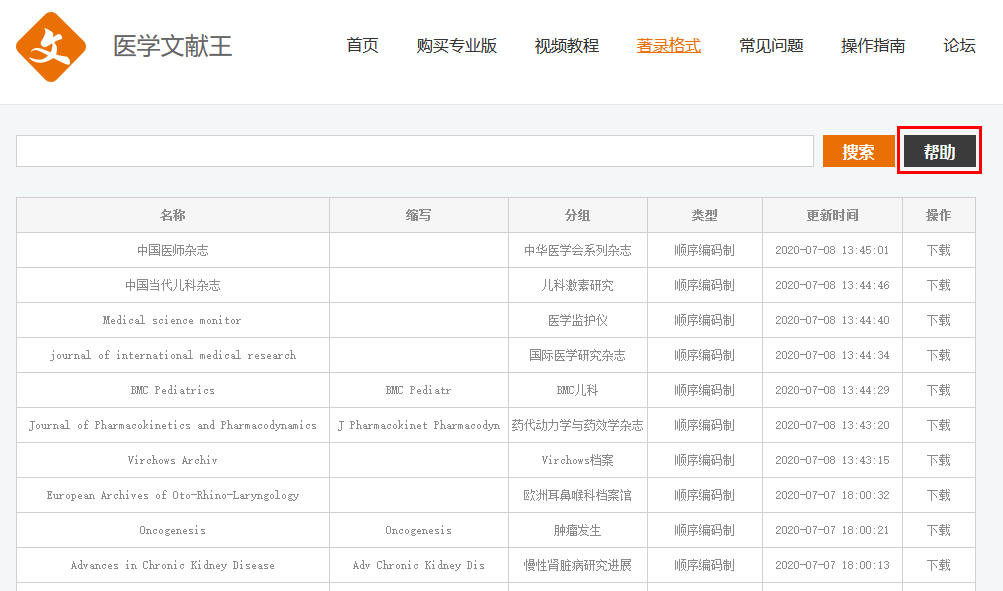Focus the style search input field
1003x591 pixels.
[x=415, y=151]
